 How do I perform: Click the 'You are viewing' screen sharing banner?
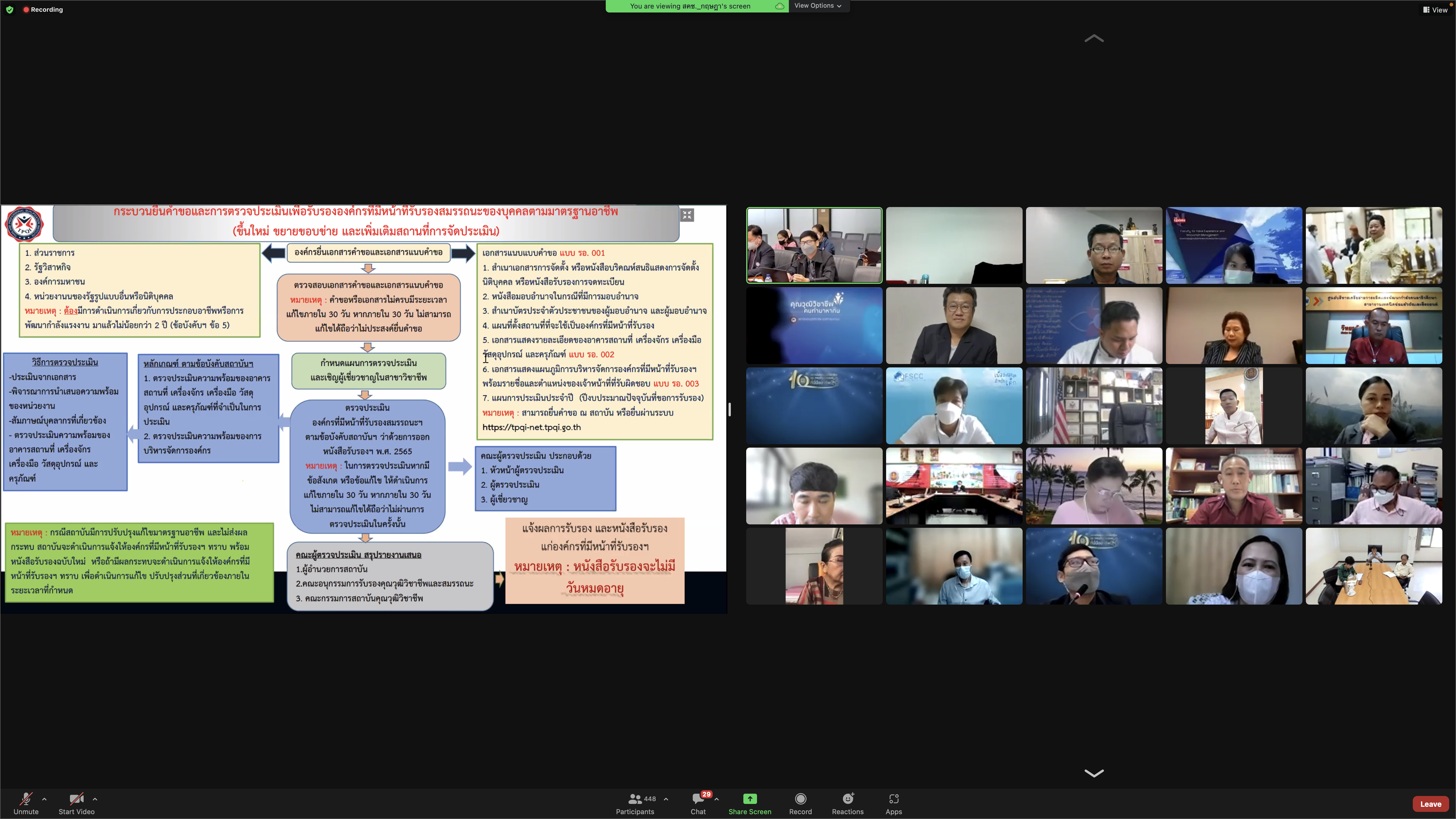click(x=697, y=6)
